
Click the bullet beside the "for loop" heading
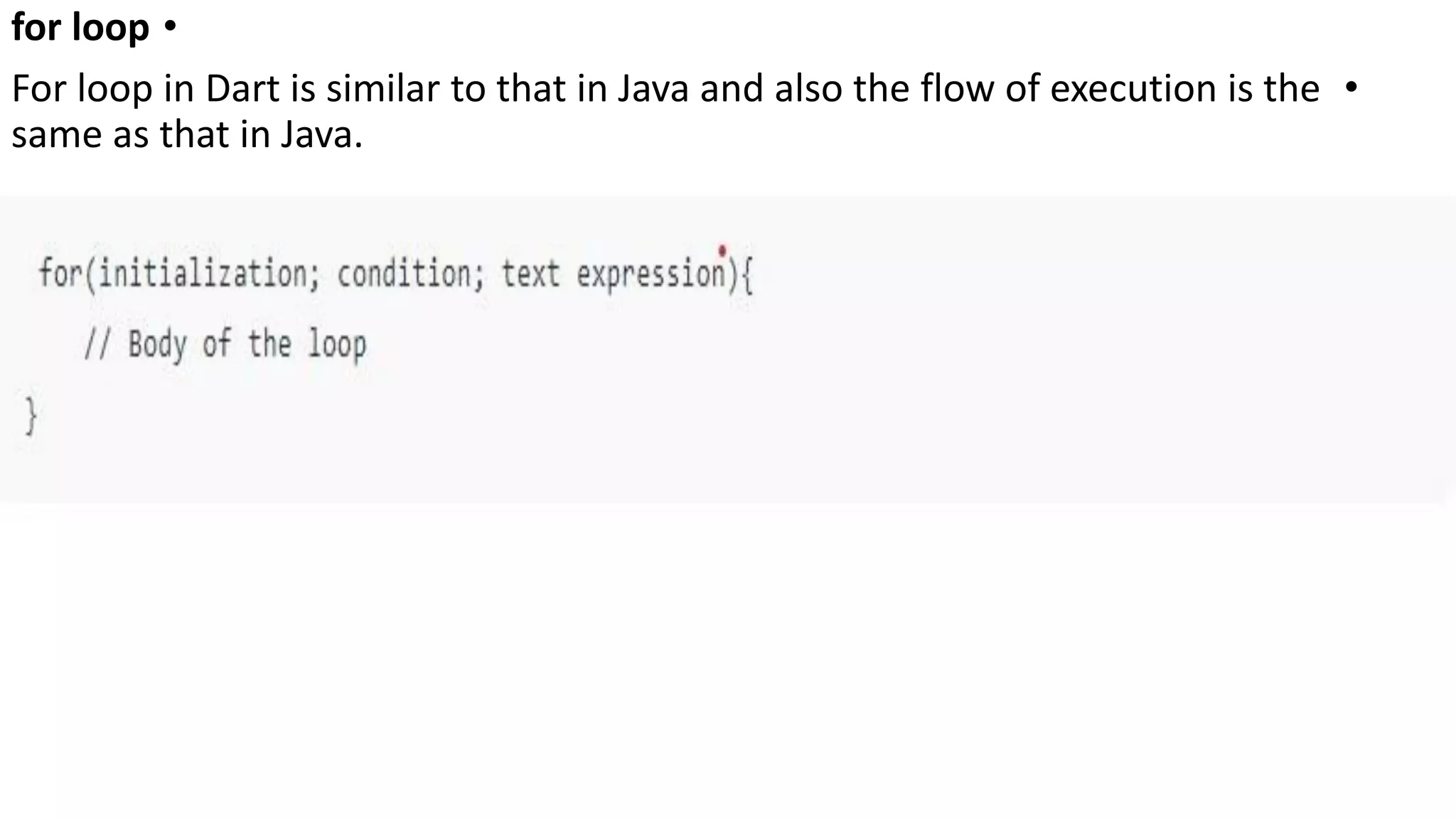point(170,28)
